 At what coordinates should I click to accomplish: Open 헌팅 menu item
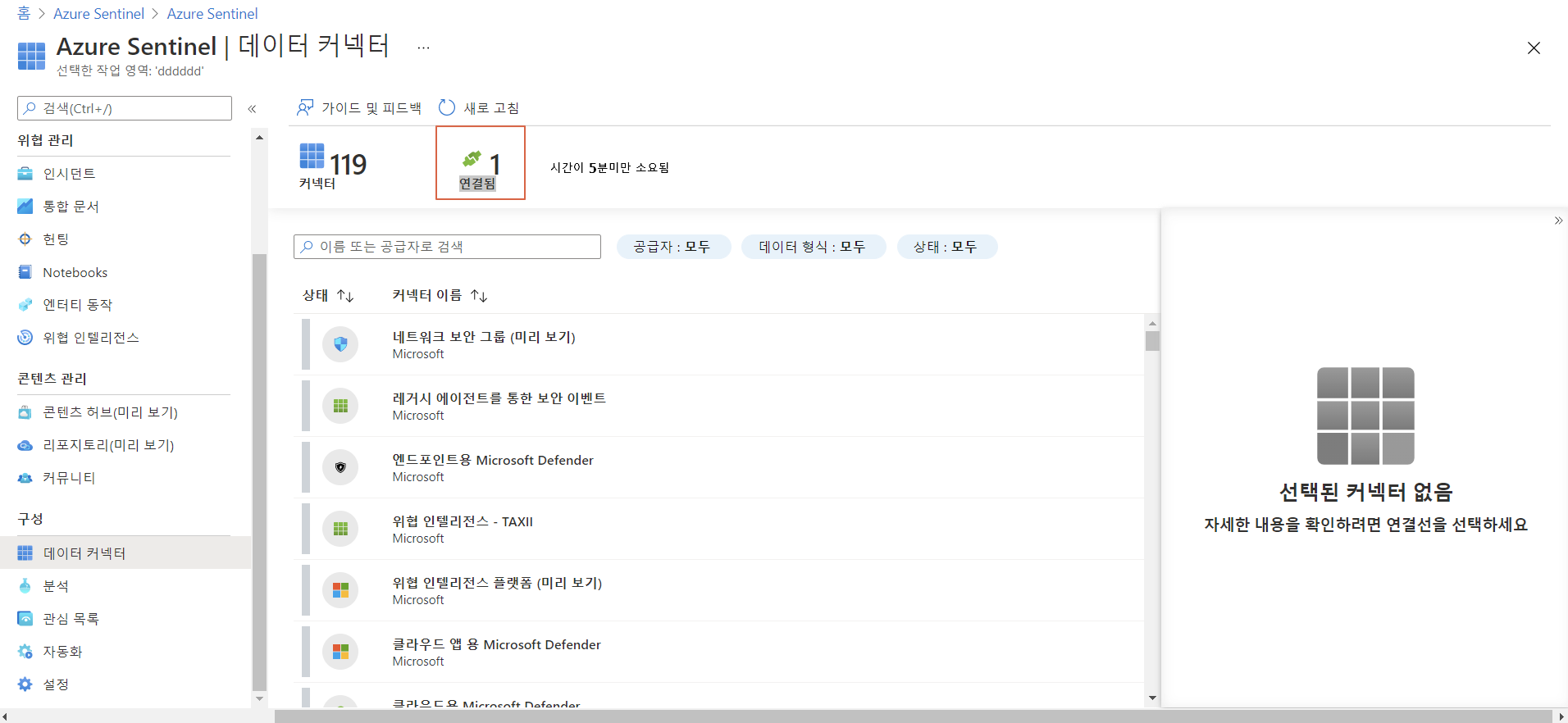click(124, 239)
